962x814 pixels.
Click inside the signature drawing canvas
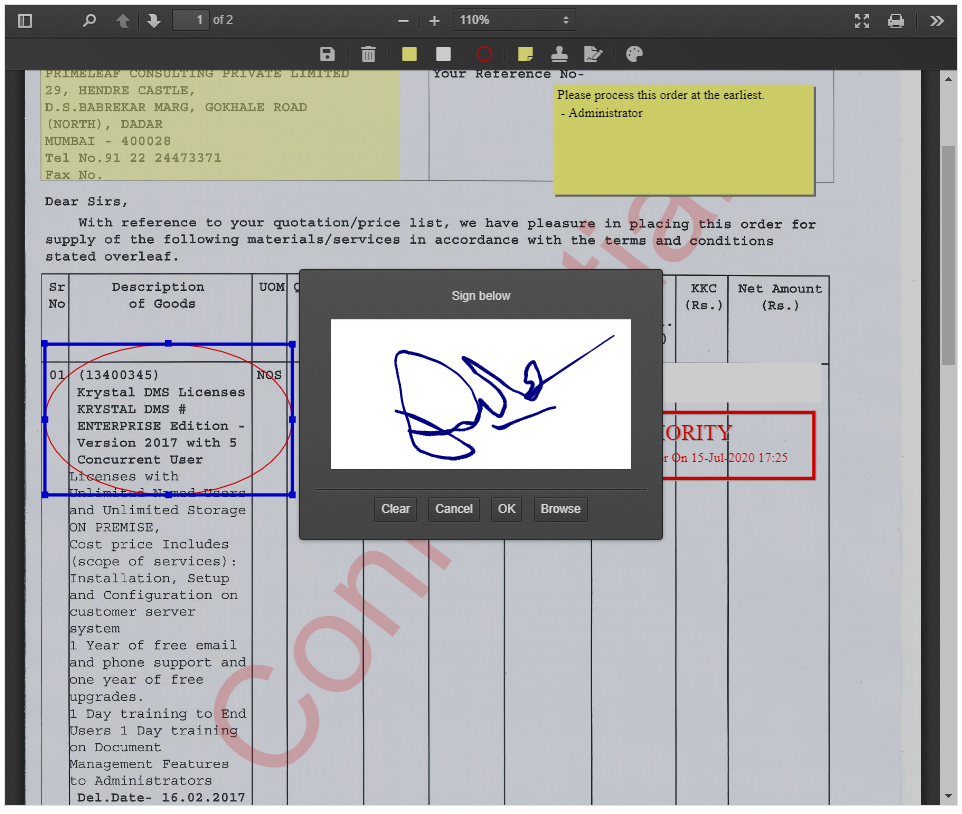pos(480,394)
